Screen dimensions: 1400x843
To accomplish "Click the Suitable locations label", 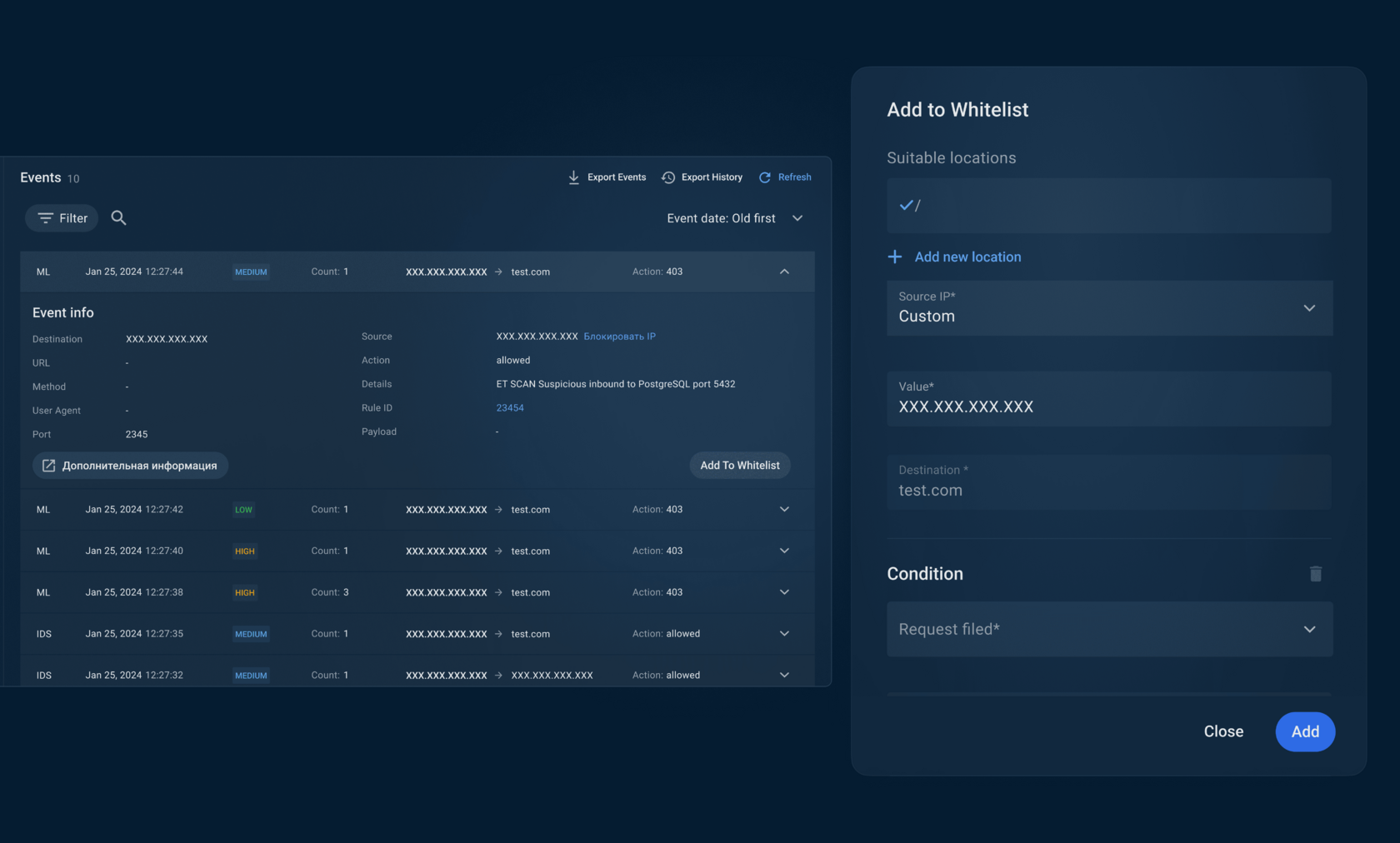I will click(x=952, y=158).
